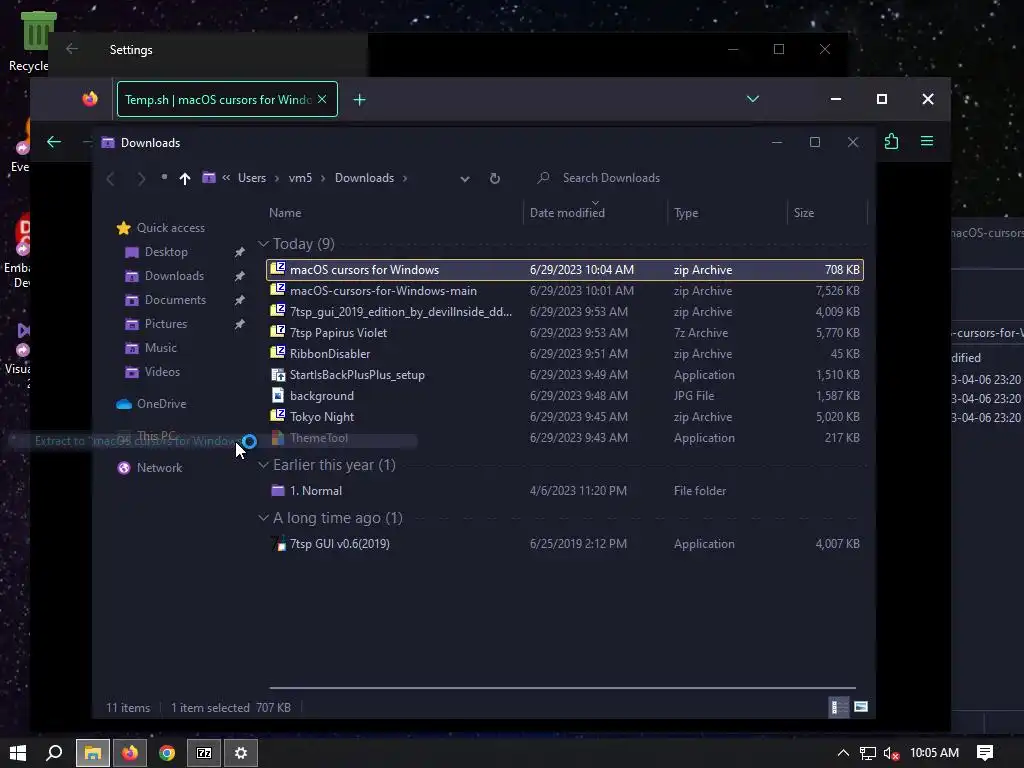Open Windows Start menu
Image resolution: width=1024 pixels, height=768 pixels.
(x=18, y=753)
